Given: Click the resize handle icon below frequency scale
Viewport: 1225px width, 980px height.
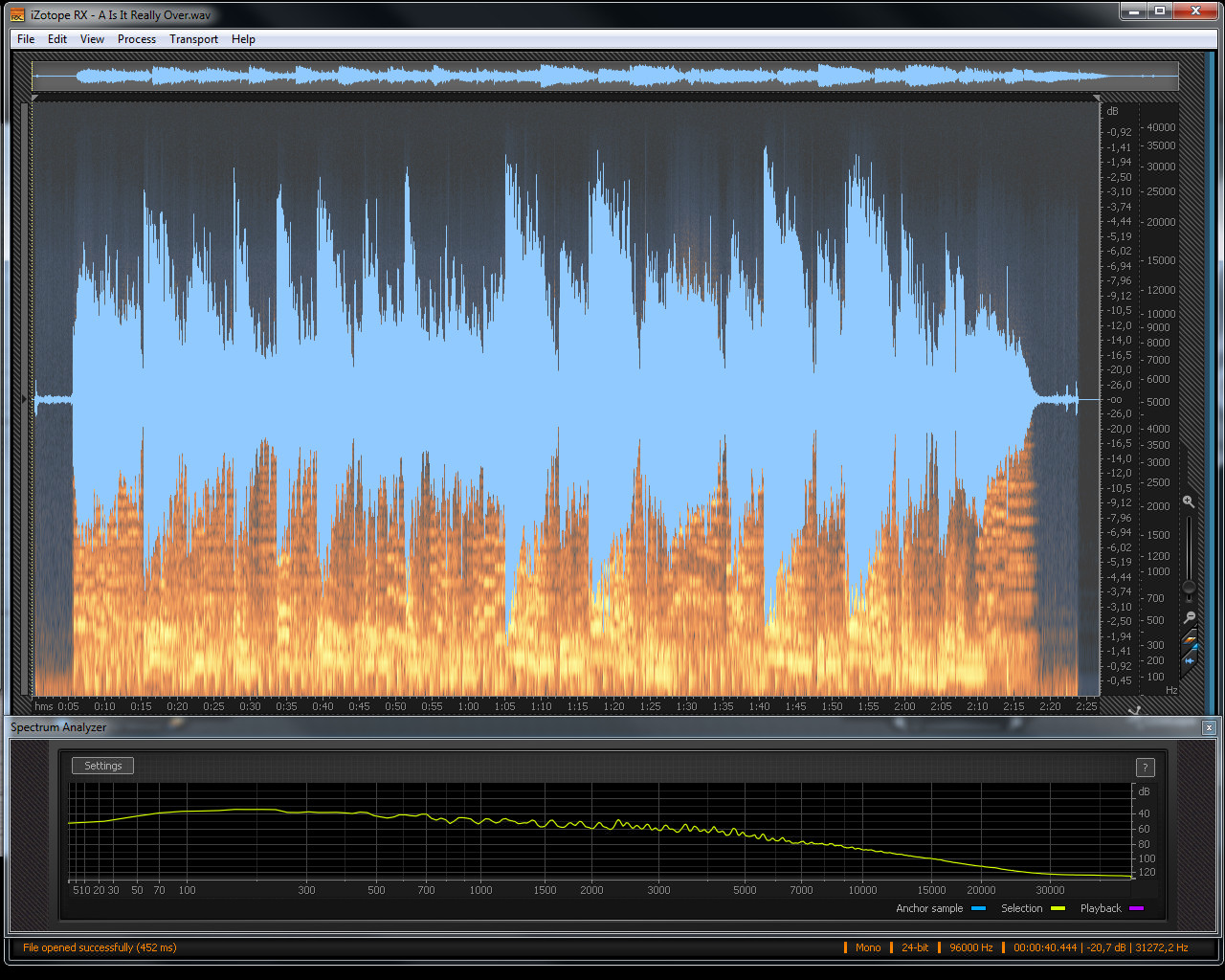Looking at the screenshot, I should coord(1135,709).
